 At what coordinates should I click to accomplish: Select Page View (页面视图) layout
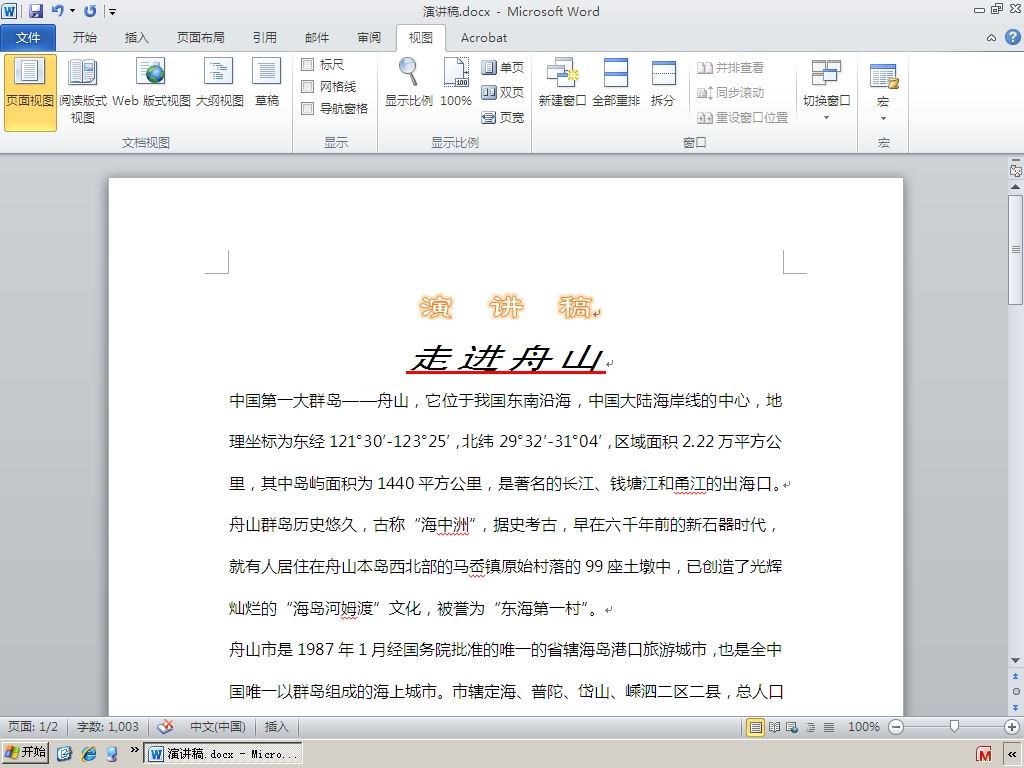(30, 92)
